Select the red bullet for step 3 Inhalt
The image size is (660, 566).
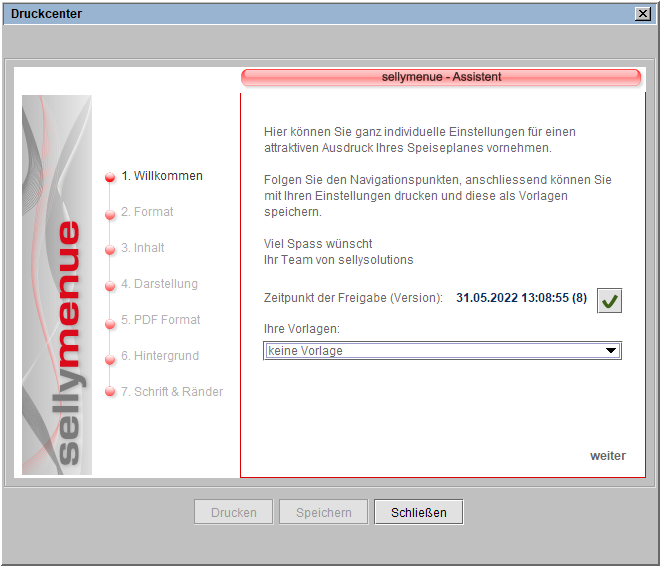[110, 249]
